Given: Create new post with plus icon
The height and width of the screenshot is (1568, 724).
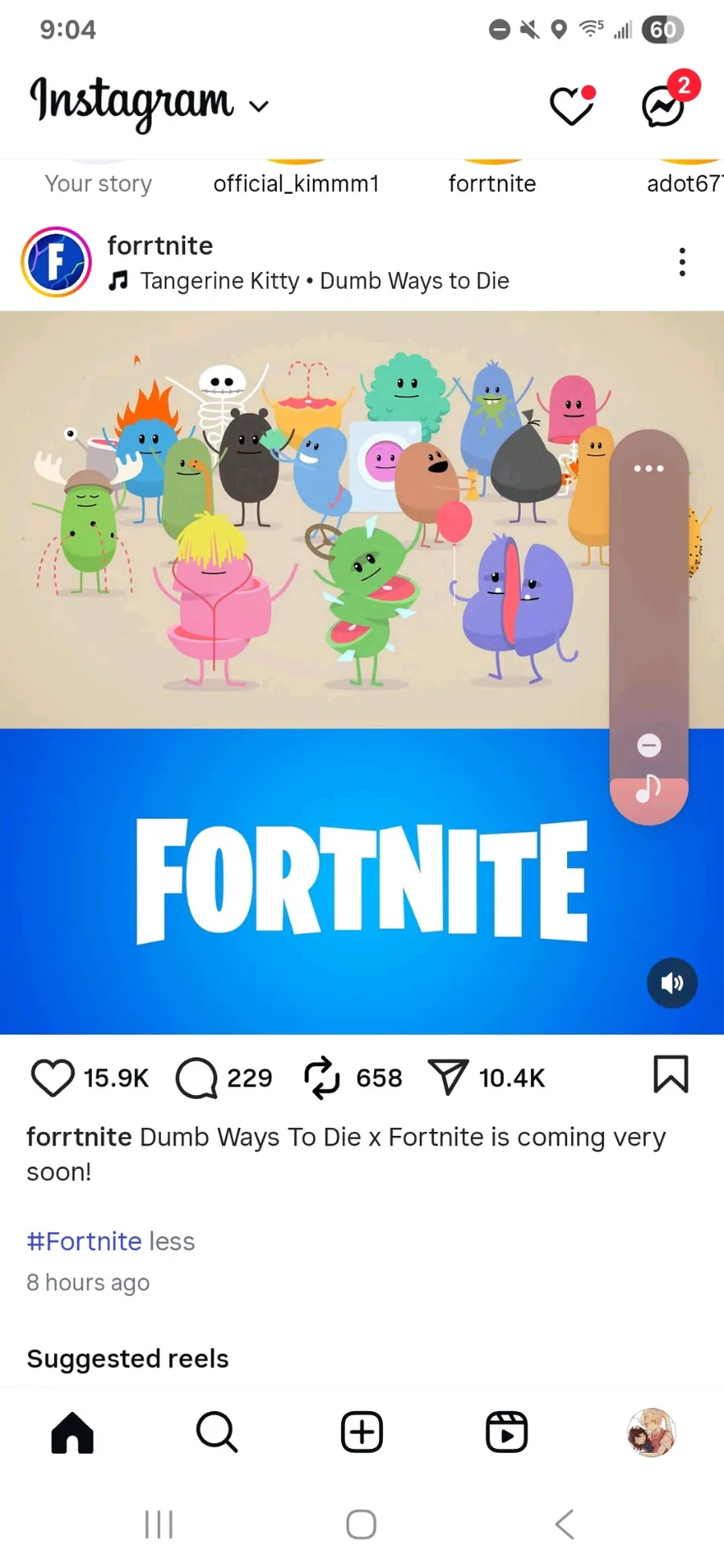Looking at the screenshot, I should click(362, 1432).
